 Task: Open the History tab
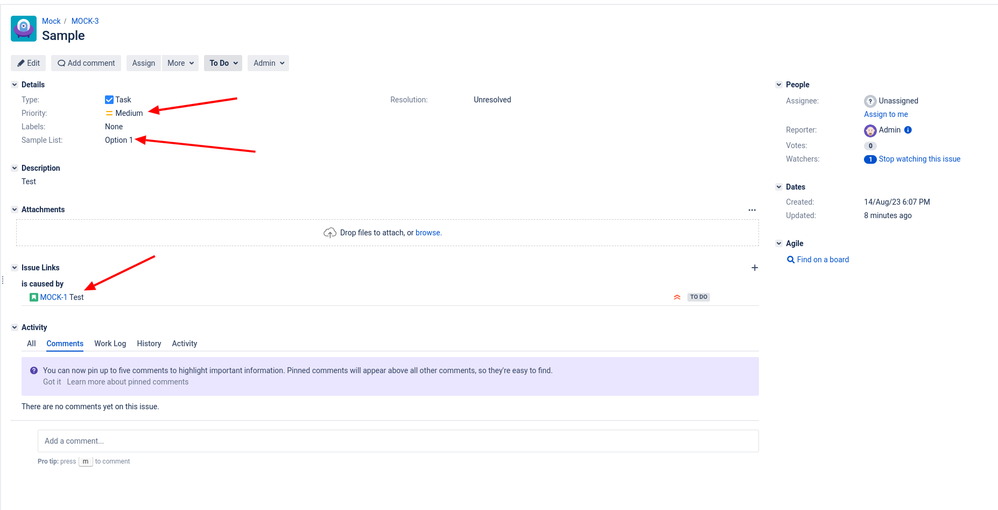click(149, 344)
